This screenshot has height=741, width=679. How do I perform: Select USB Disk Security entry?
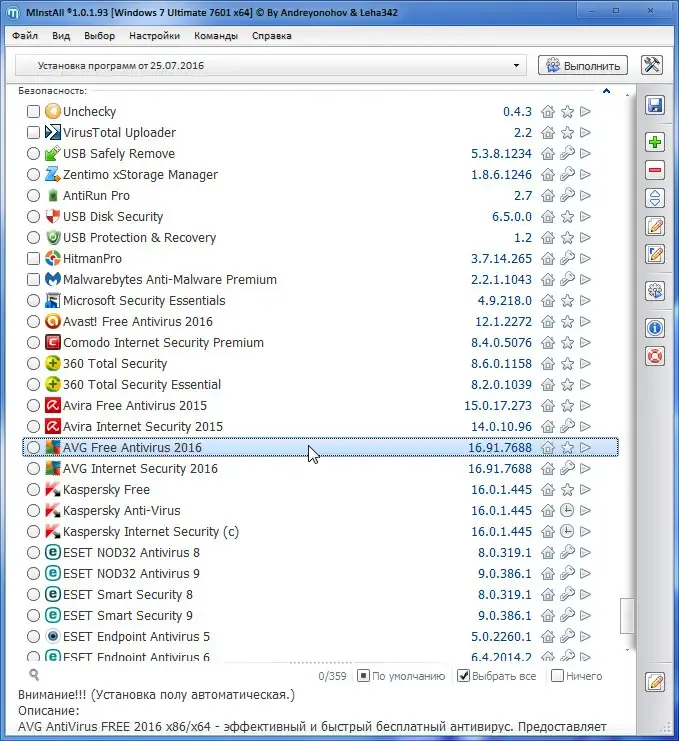tap(320, 217)
